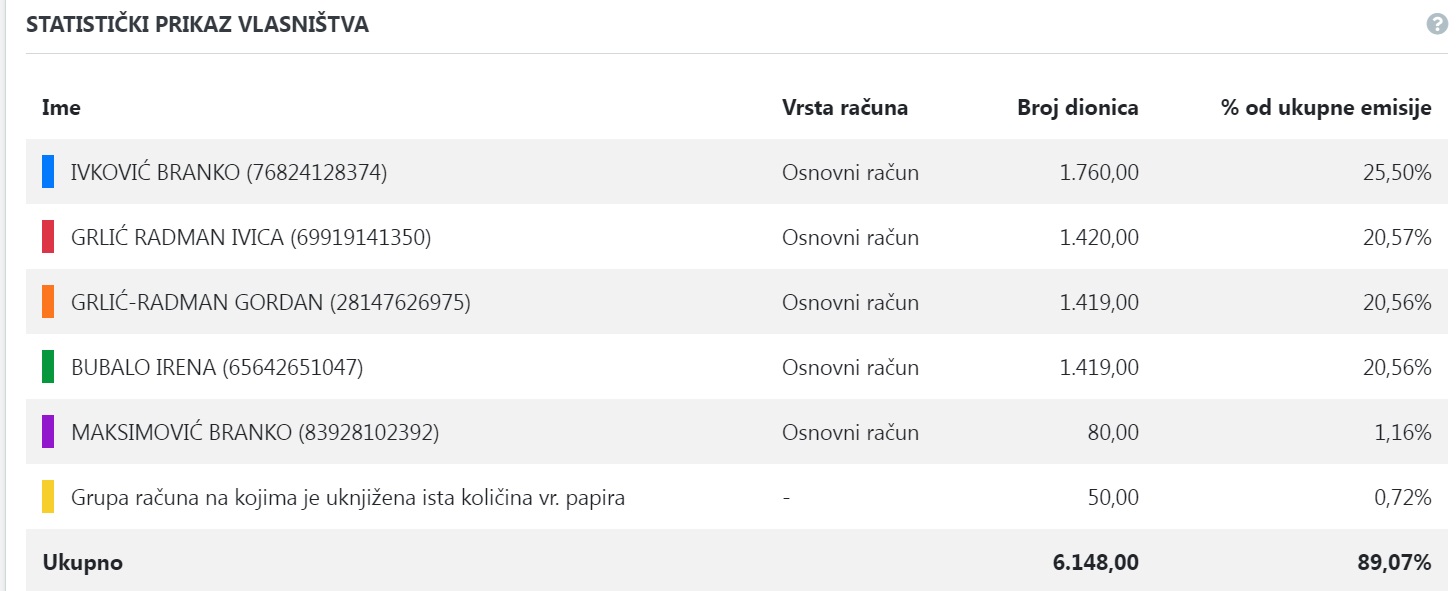The image size is (1456, 591).
Task: Sort by Broj dionica column header
Action: [1078, 108]
